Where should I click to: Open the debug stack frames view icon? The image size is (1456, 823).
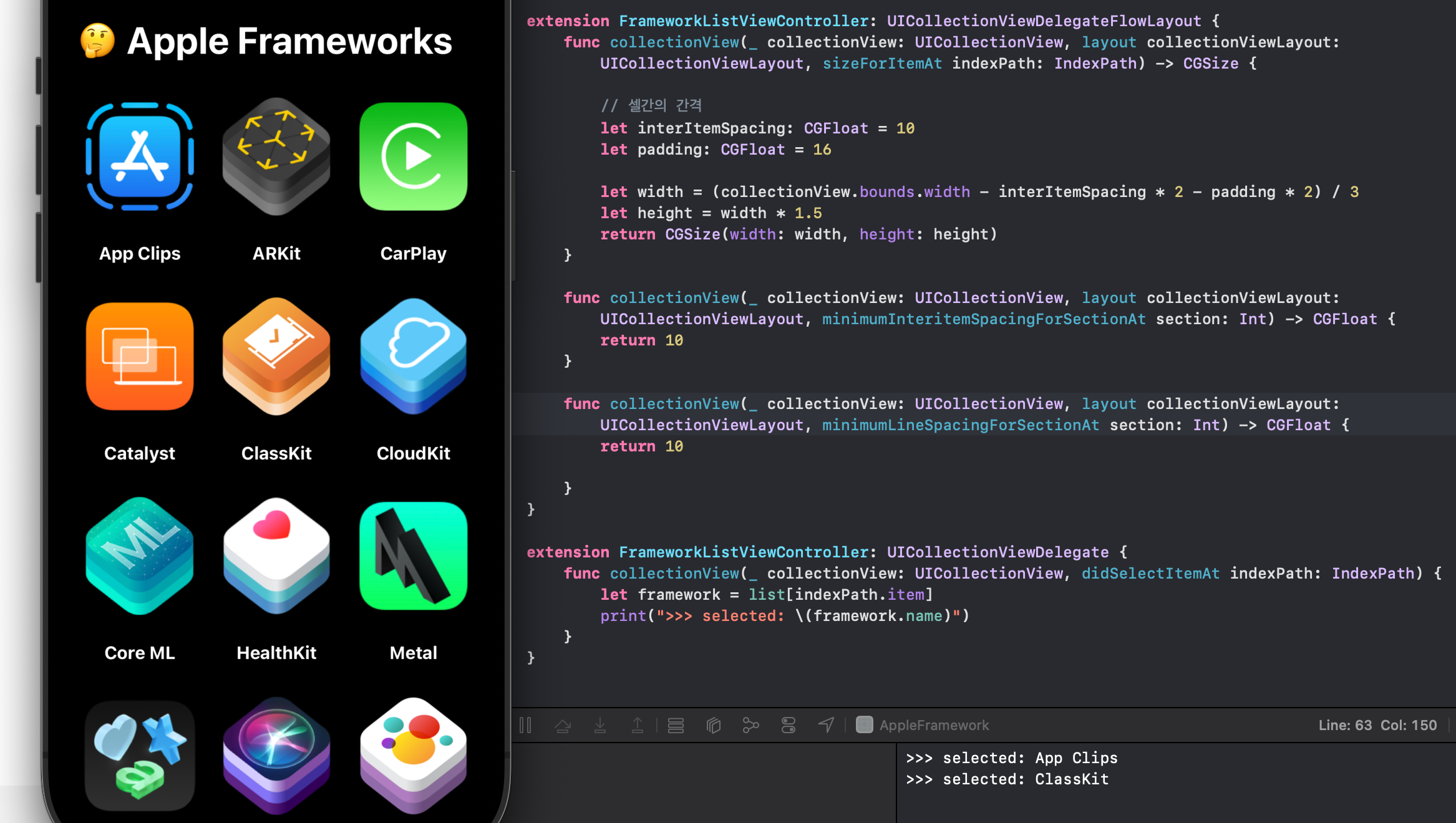click(676, 725)
